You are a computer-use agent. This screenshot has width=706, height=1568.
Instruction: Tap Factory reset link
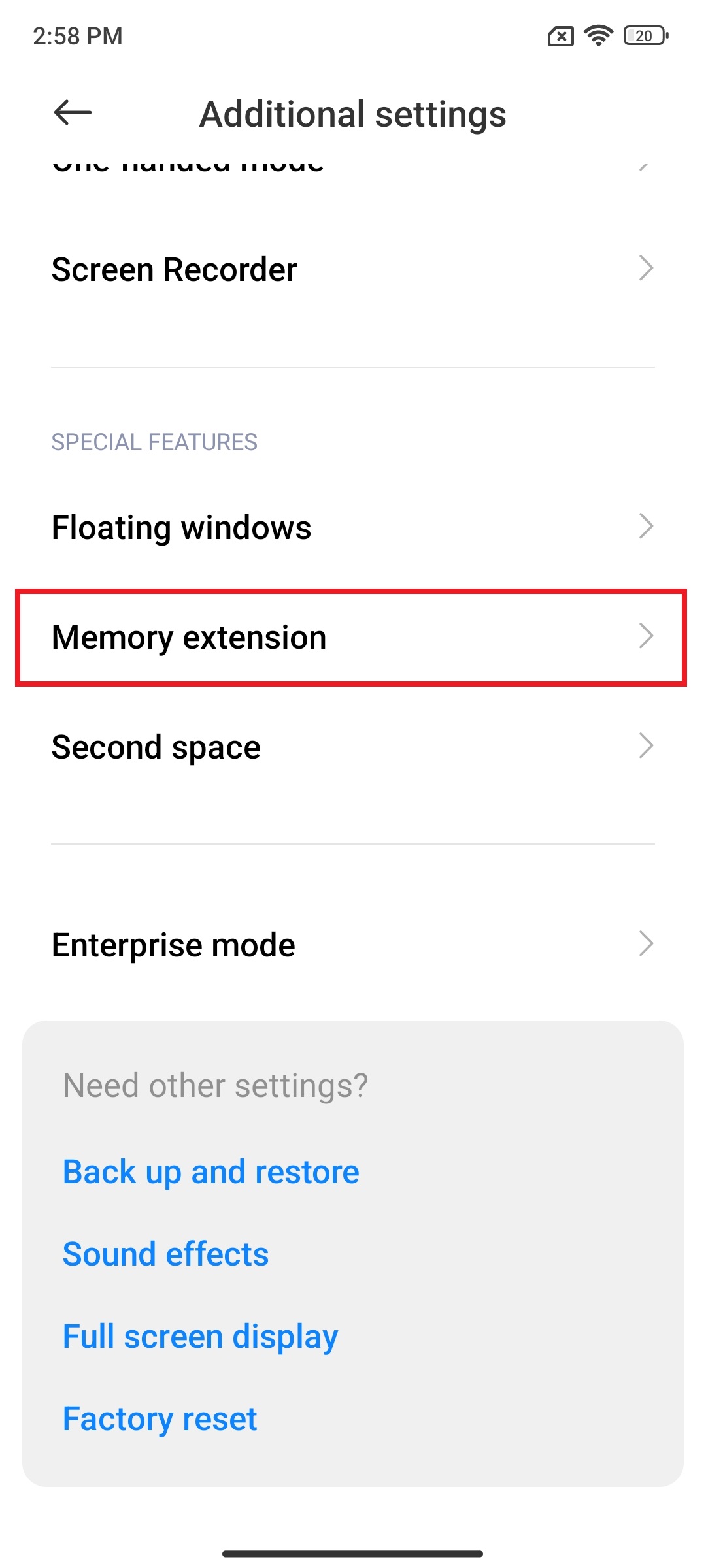point(160,1419)
